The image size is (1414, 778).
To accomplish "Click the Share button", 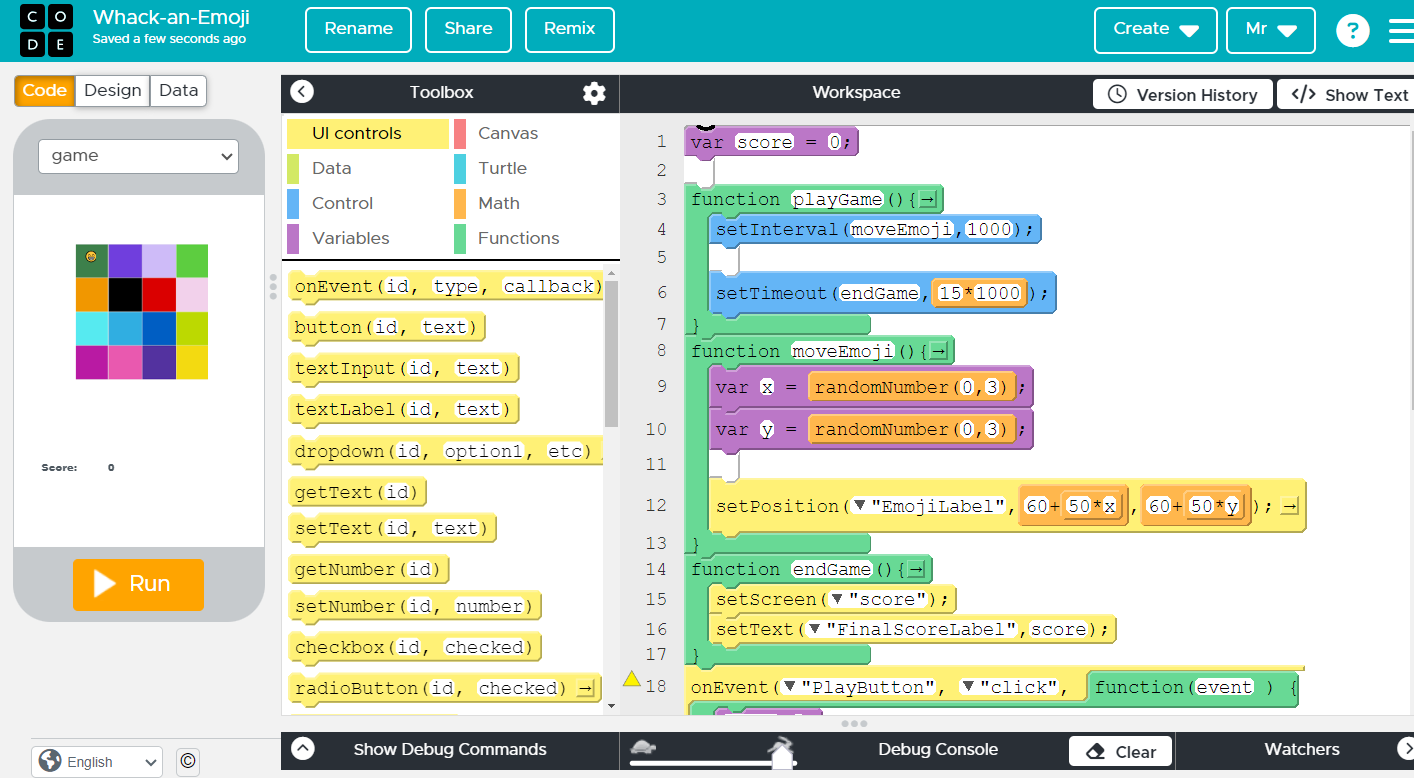I will pyautogui.click(x=468, y=29).
